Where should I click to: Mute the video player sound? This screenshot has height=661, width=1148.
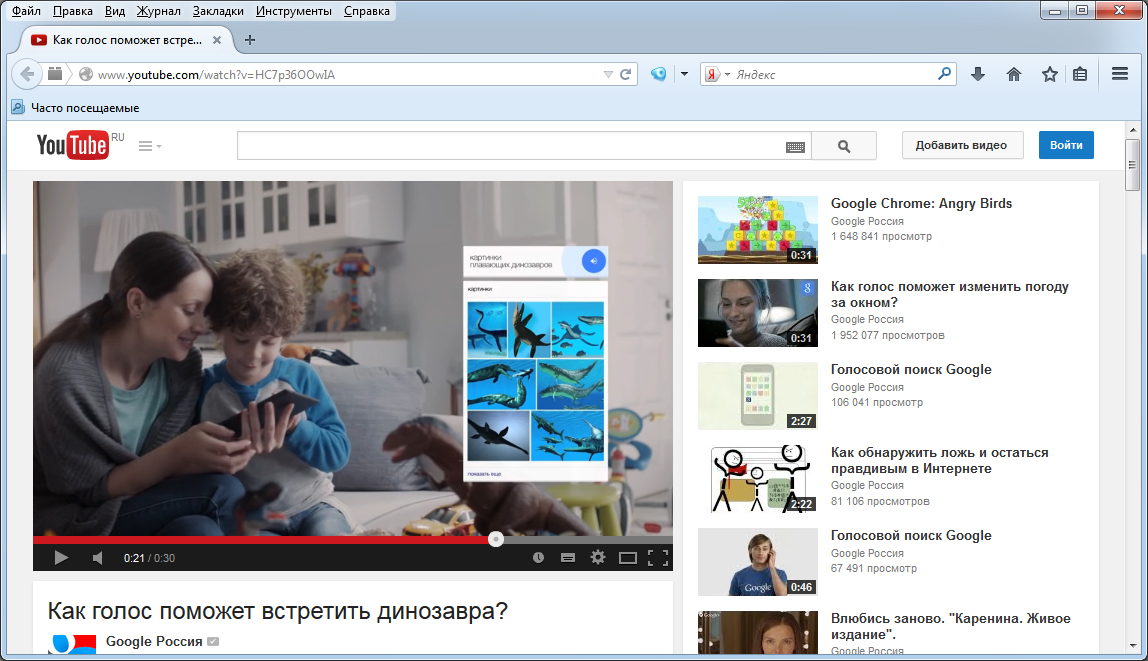tap(98, 558)
